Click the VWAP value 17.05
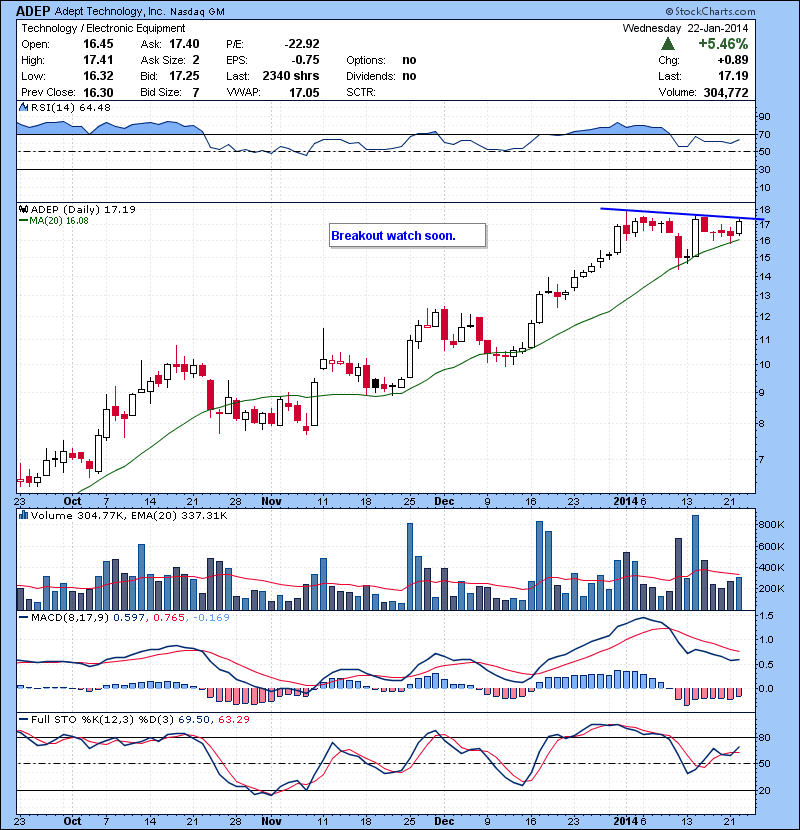Screen dimensions: 800x830 click(304, 93)
